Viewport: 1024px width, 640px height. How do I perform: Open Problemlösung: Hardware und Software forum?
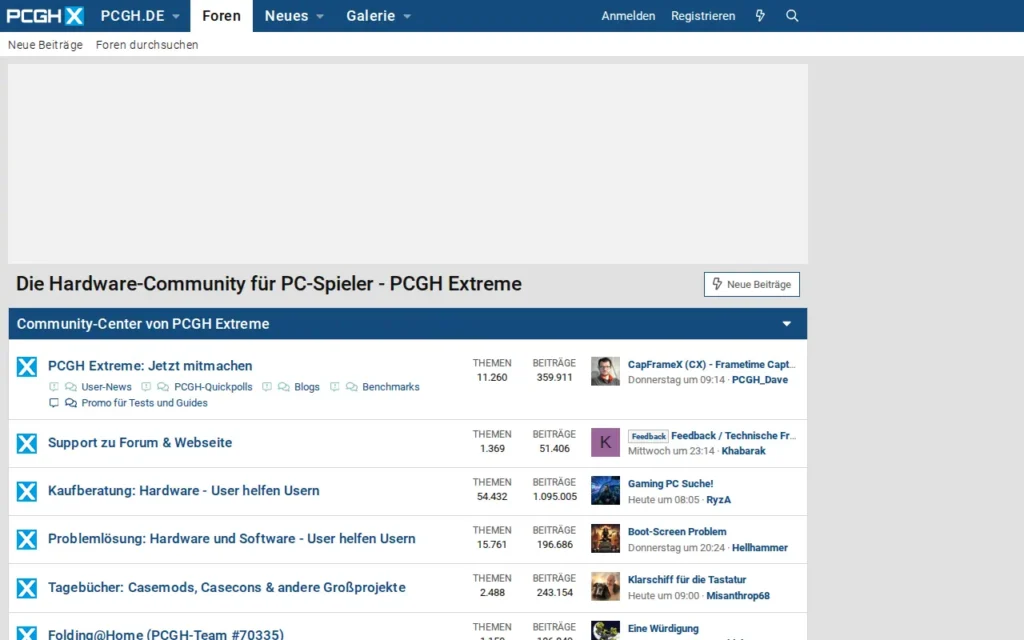coord(232,539)
